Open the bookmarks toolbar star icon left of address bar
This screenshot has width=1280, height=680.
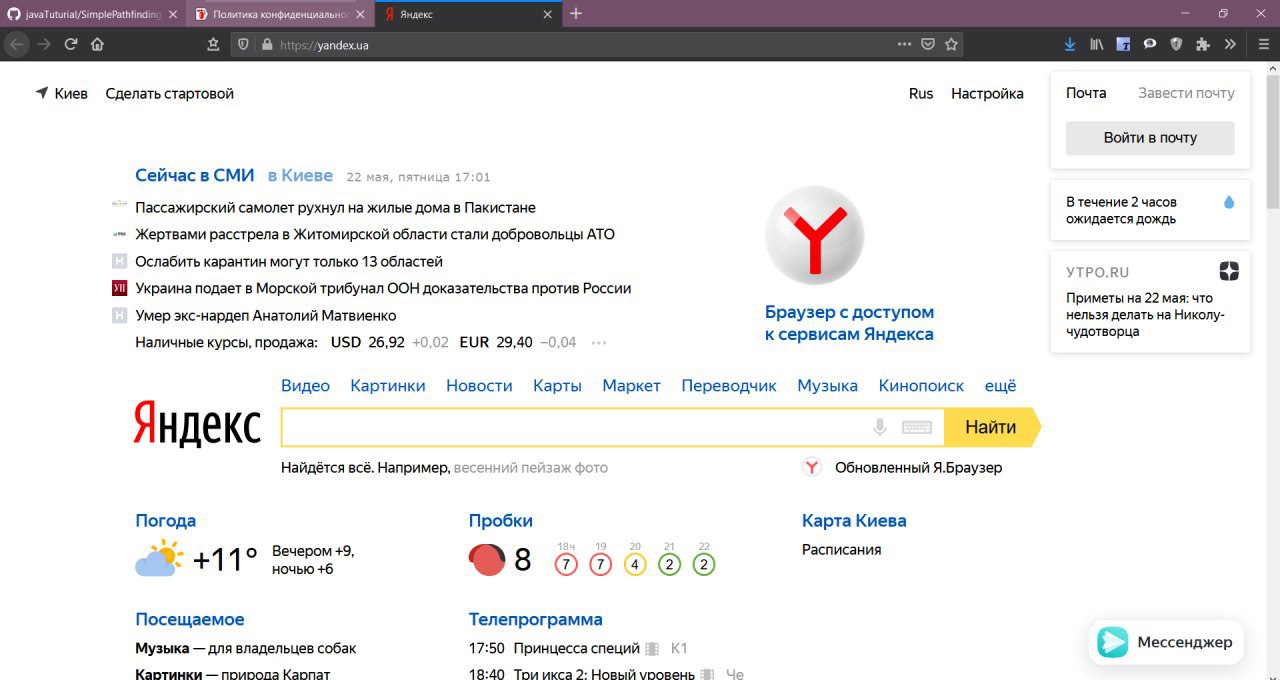click(x=213, y=44)
